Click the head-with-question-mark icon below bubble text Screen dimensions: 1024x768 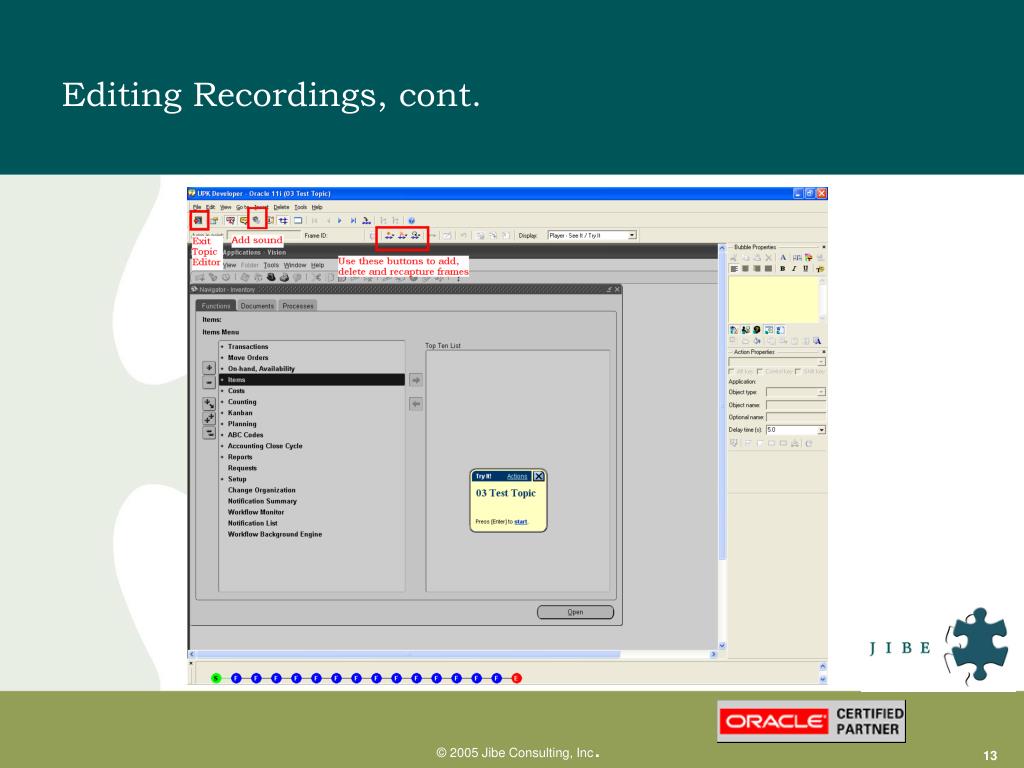(757, 330)
